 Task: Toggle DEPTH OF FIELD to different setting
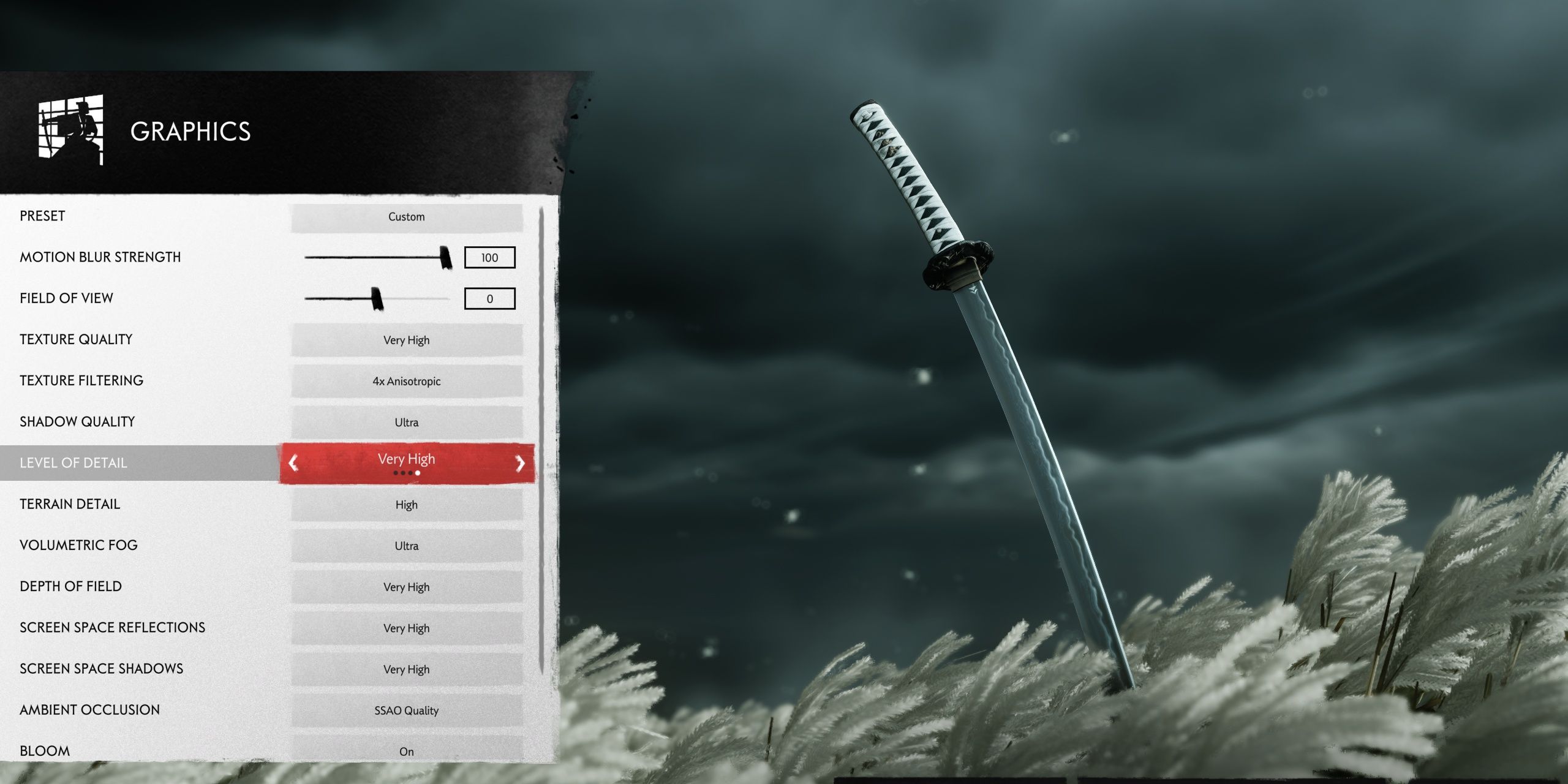[x=406, y=585]
